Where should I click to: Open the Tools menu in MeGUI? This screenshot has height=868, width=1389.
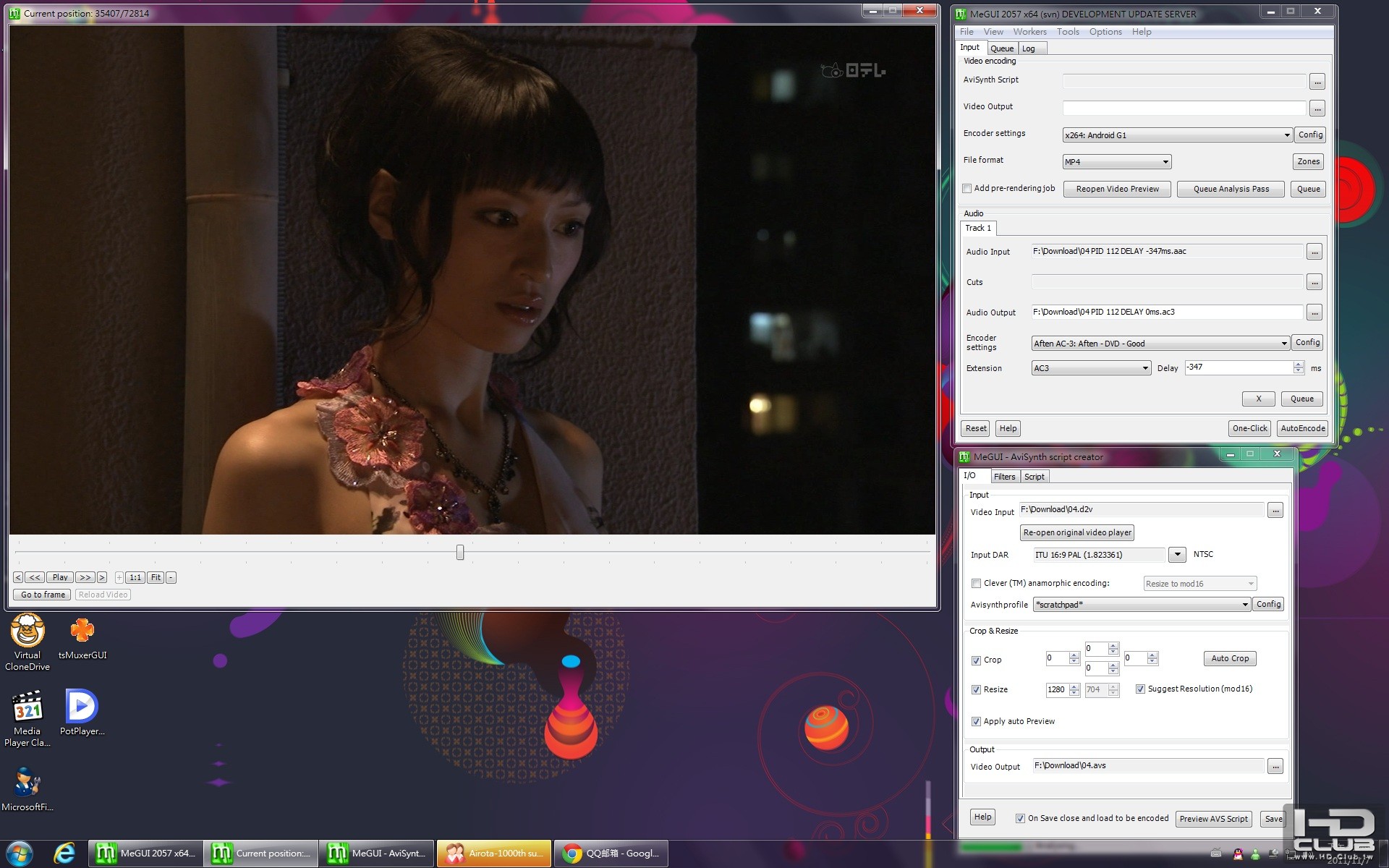tap(1067, 32)
